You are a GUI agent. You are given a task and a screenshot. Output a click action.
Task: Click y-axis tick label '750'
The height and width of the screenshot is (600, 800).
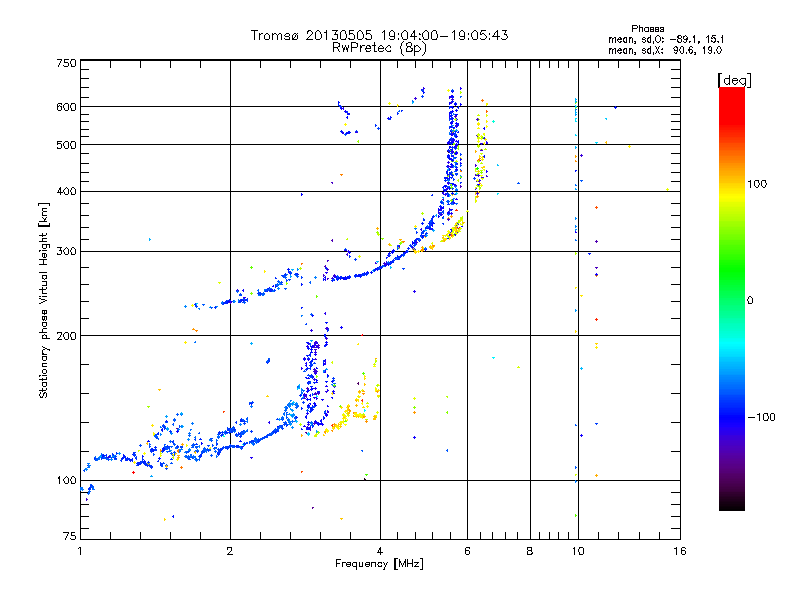66,63
